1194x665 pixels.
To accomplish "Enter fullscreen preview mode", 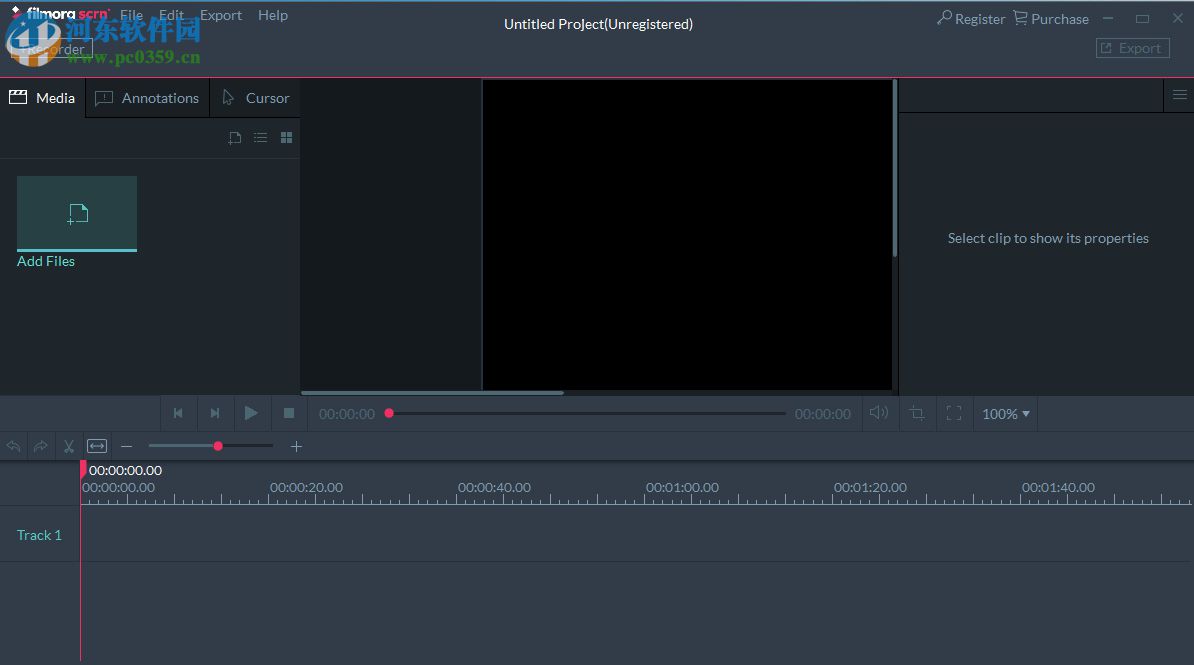I will tap(953, 414).
